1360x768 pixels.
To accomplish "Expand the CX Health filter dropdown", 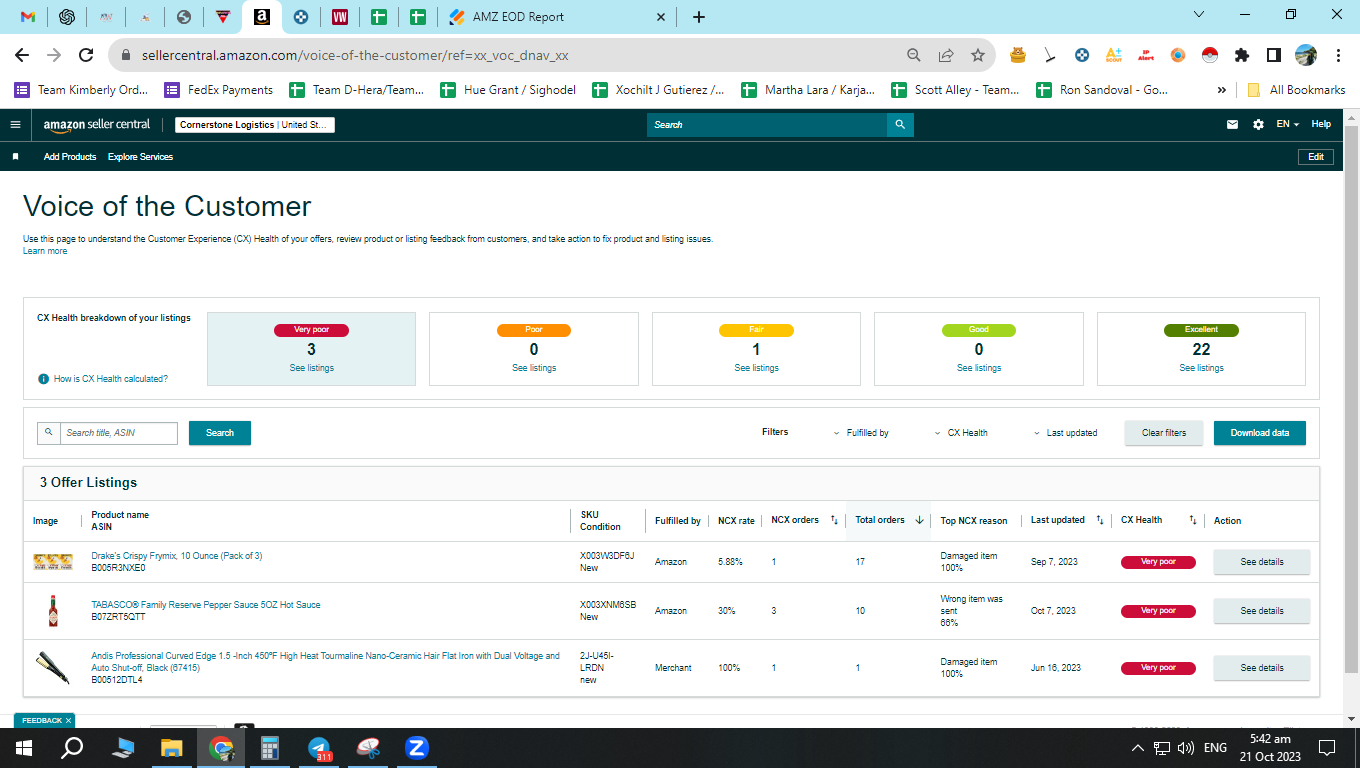I will (961, 433).
